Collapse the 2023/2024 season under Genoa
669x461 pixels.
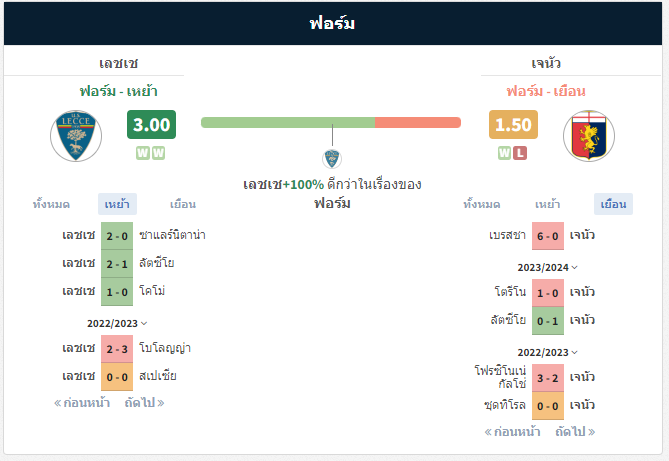point(547,268)
